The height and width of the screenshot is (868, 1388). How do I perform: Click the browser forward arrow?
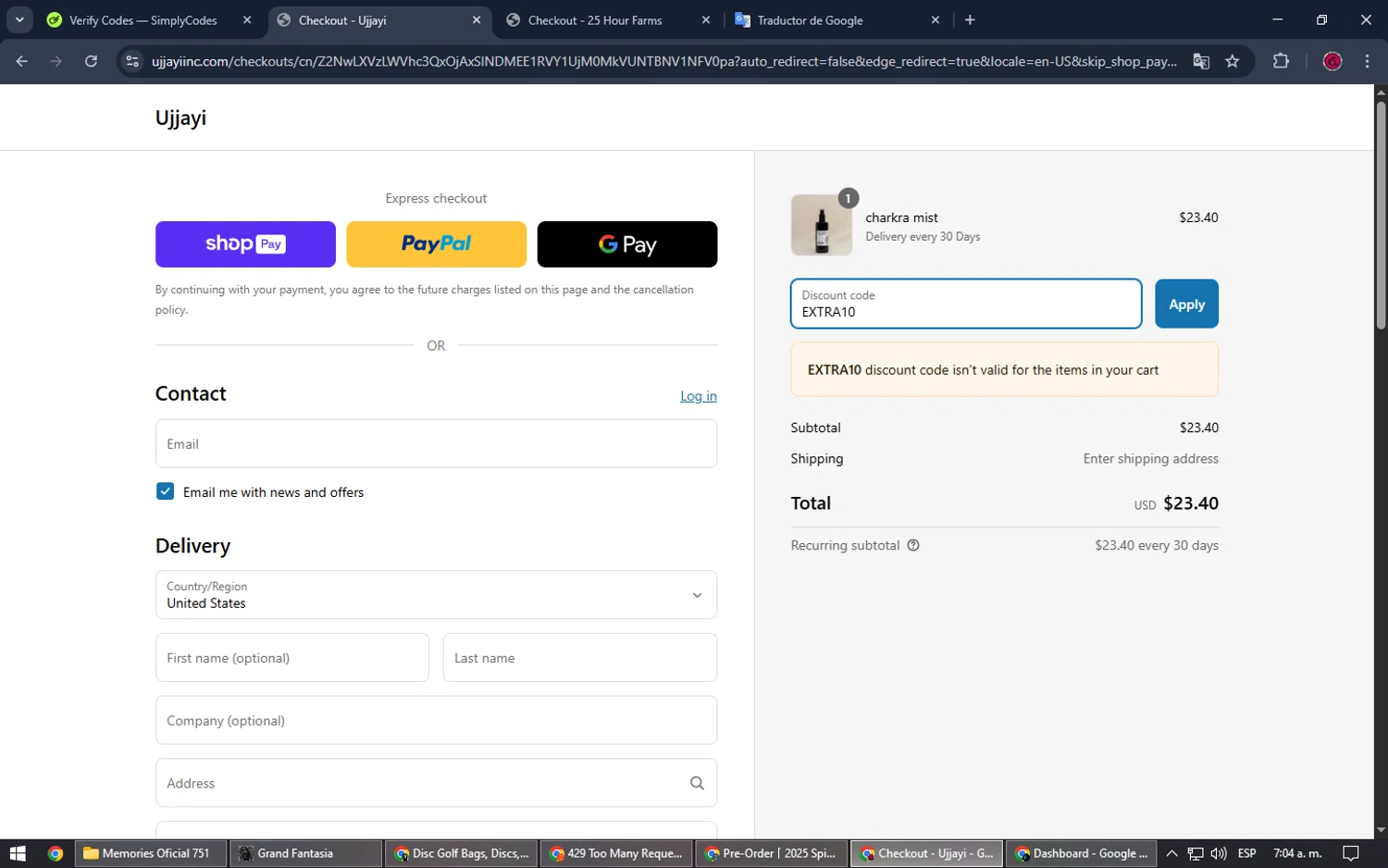[x=56, y=61]
